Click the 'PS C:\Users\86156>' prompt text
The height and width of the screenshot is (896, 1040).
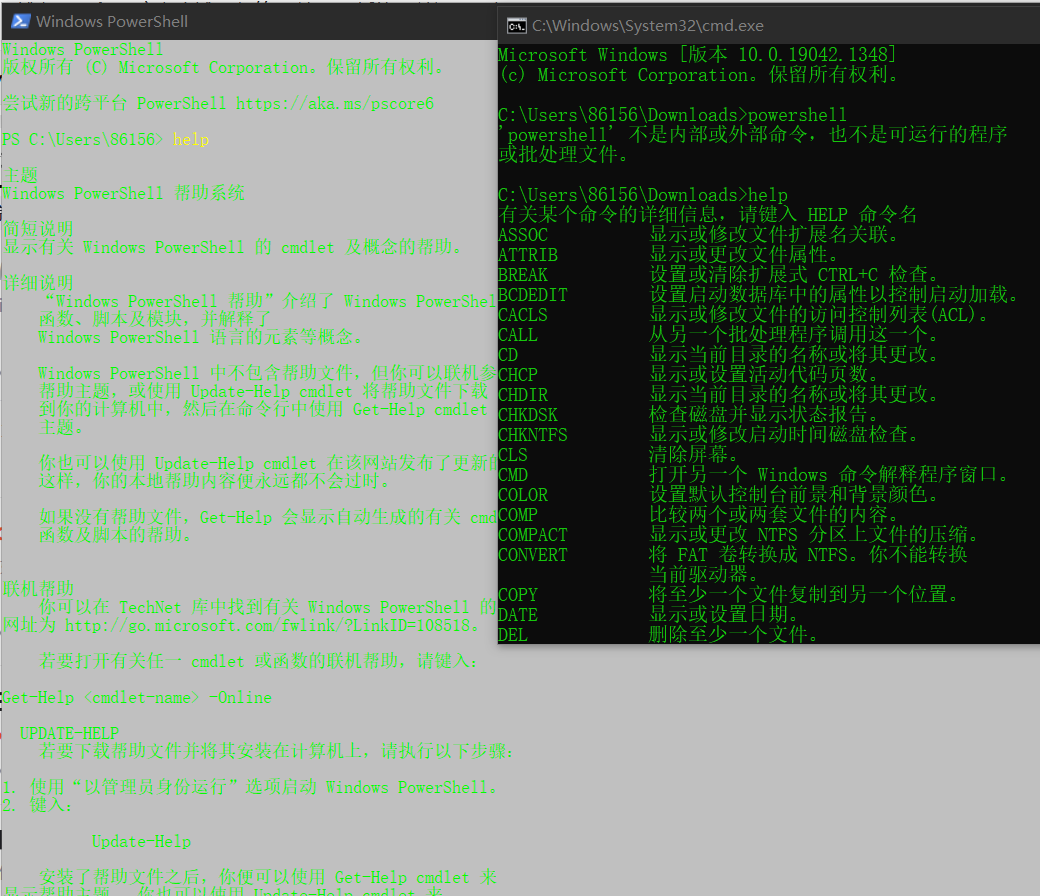point(82,140)
